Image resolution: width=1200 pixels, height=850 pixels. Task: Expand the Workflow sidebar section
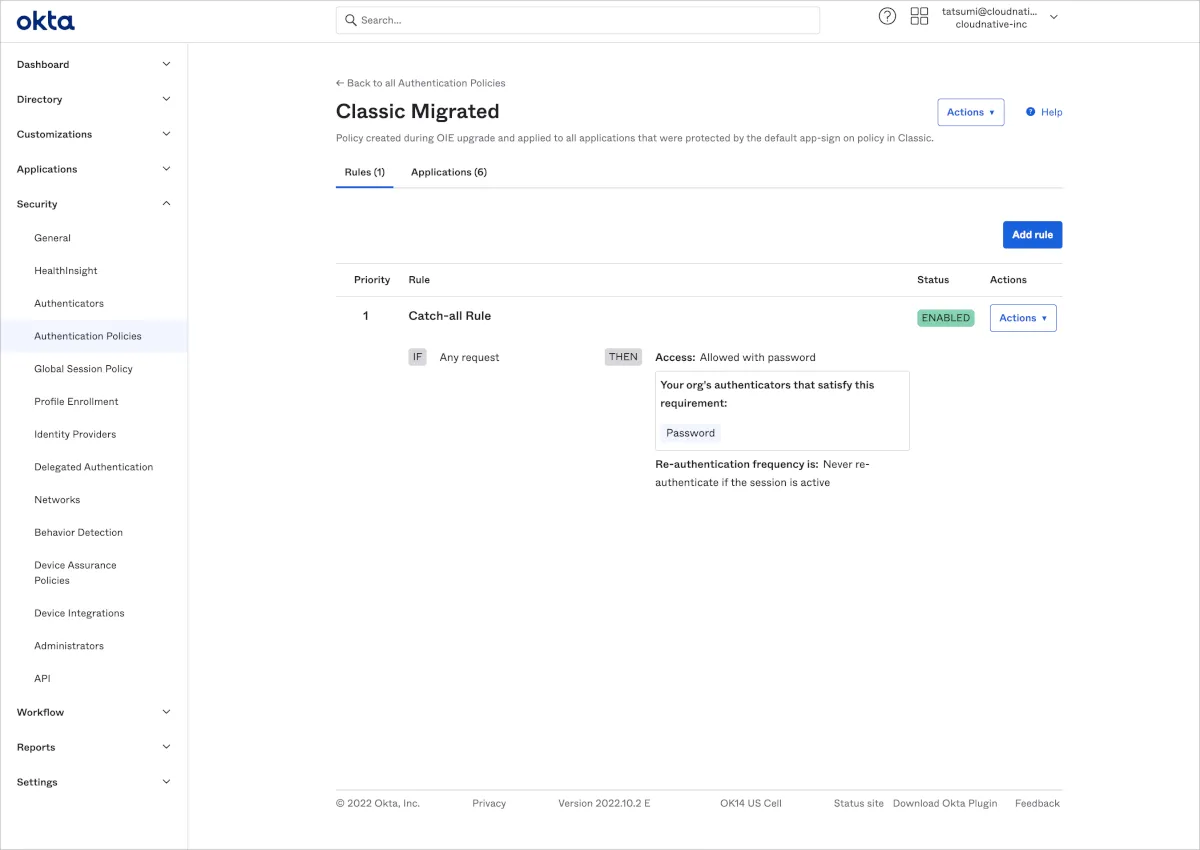pos(166,712)
